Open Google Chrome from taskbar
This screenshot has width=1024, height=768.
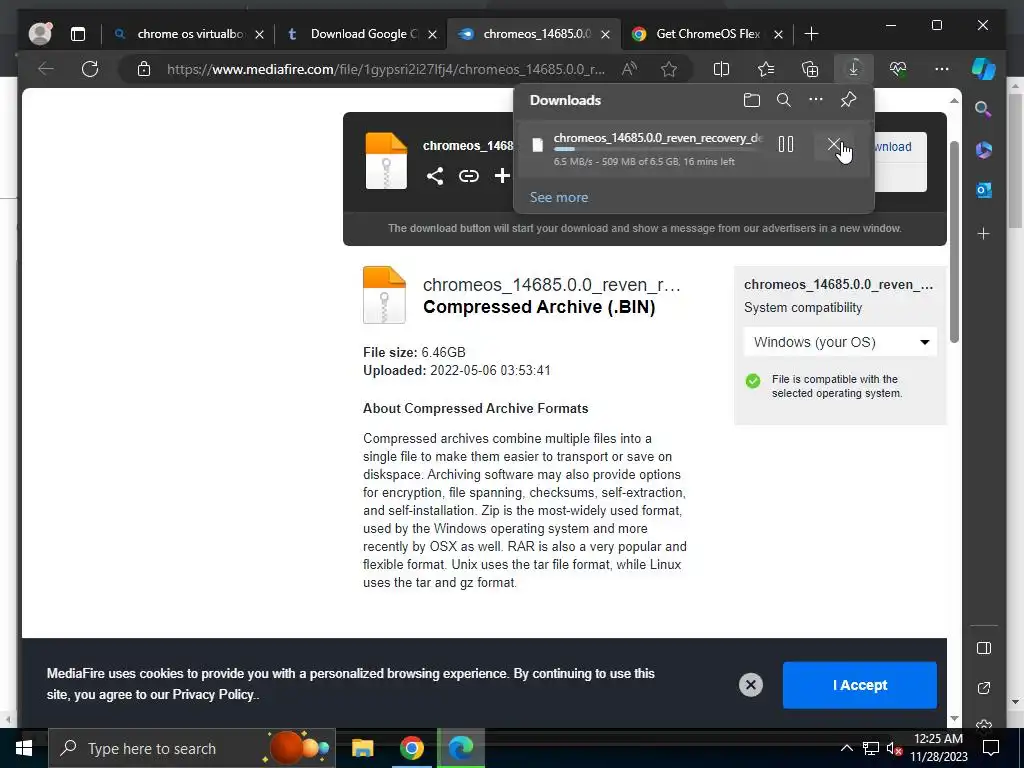click(411, 748)
